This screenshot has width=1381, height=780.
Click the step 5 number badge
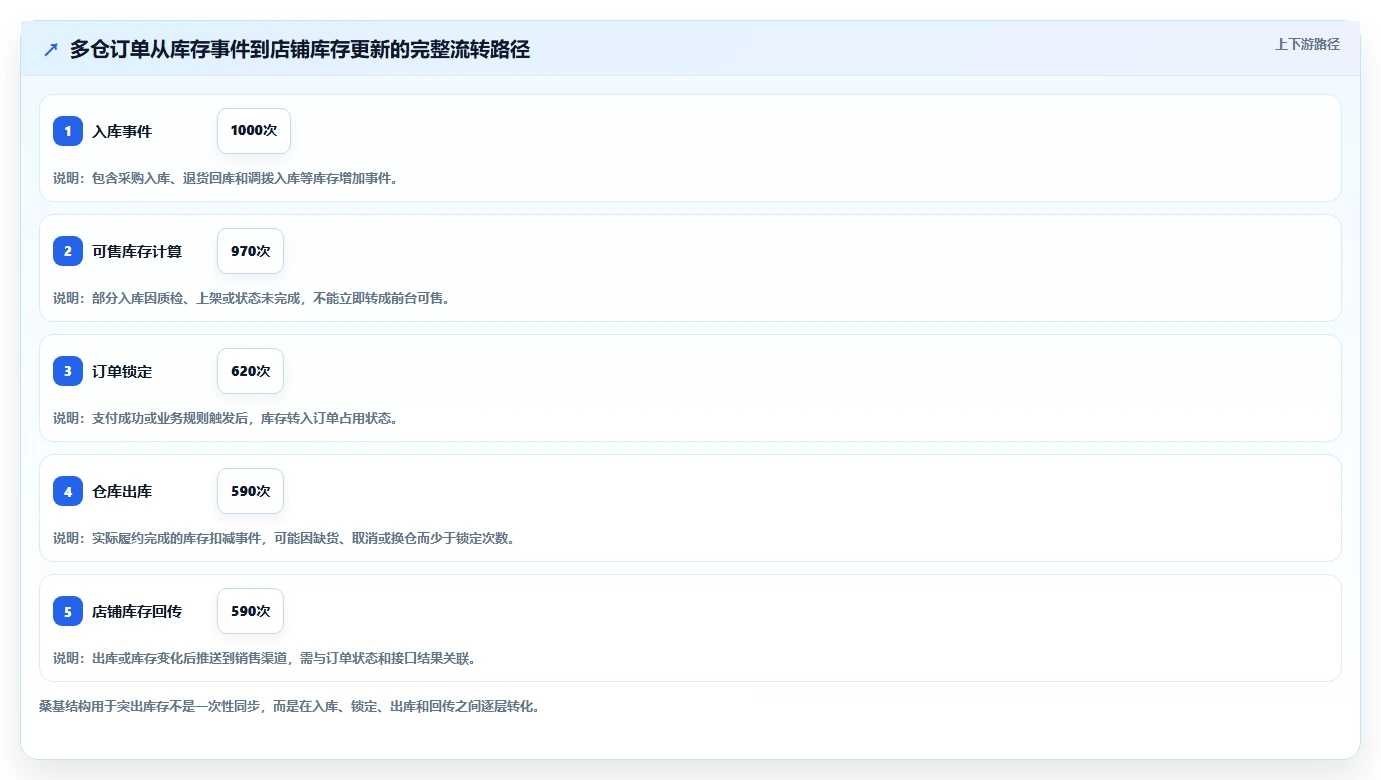click(x=68, y=611)
